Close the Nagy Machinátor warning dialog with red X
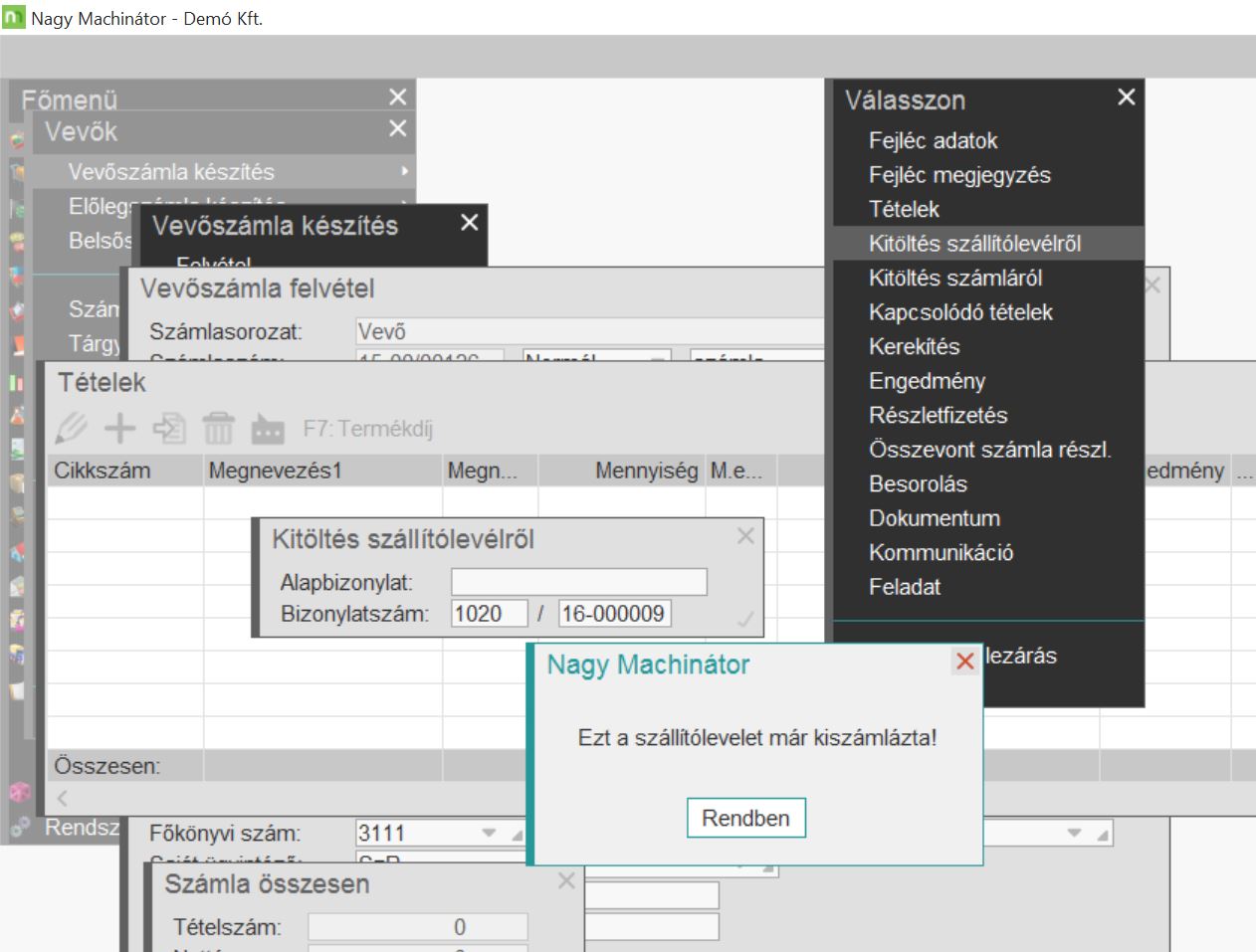 (x=964, y=662)
